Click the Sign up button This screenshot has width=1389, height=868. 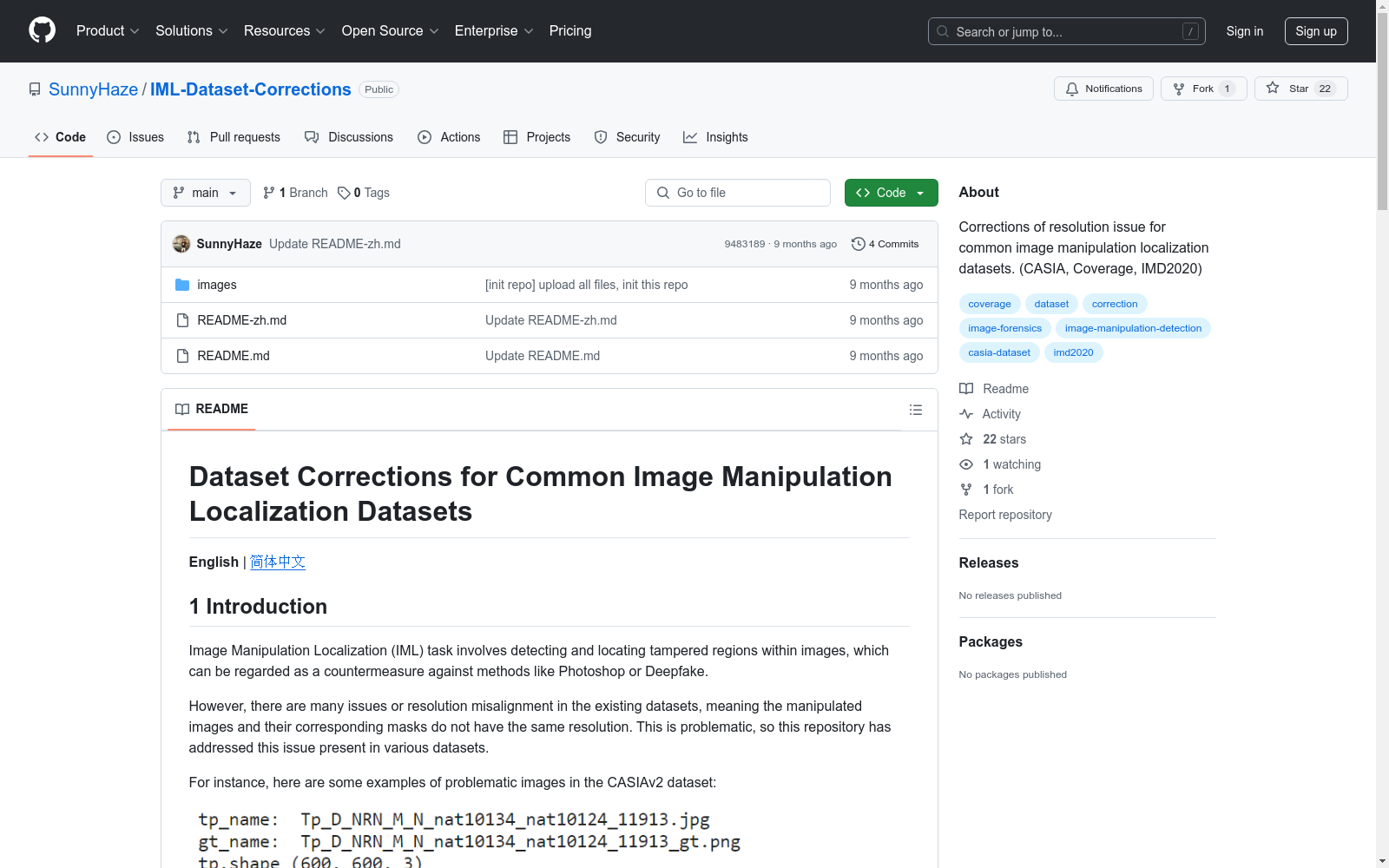(x=1315, y=31)
